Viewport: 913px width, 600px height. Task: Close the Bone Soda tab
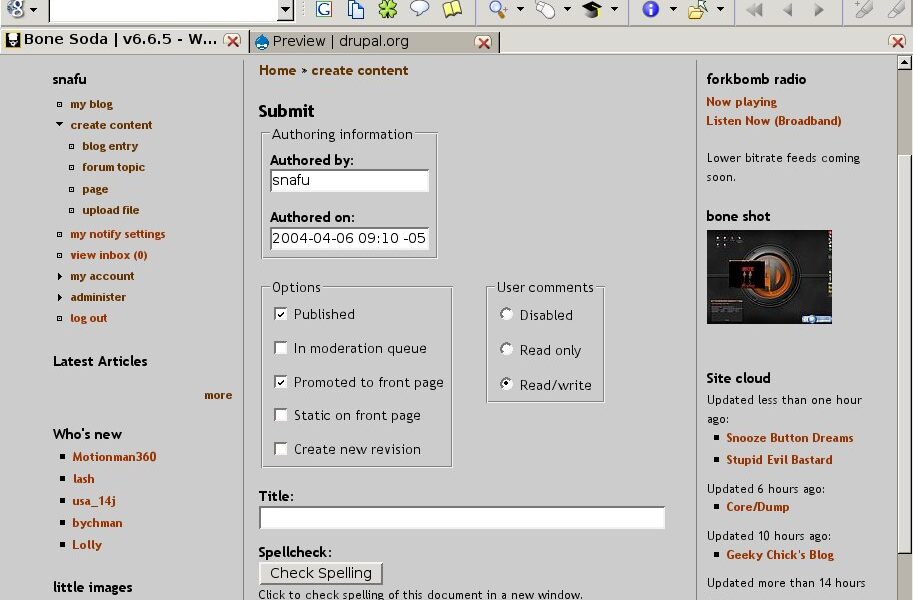tap(232, 41)
